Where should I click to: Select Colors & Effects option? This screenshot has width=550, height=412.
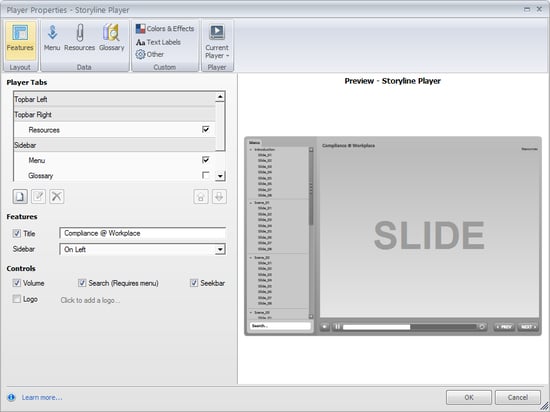[165, 29]
